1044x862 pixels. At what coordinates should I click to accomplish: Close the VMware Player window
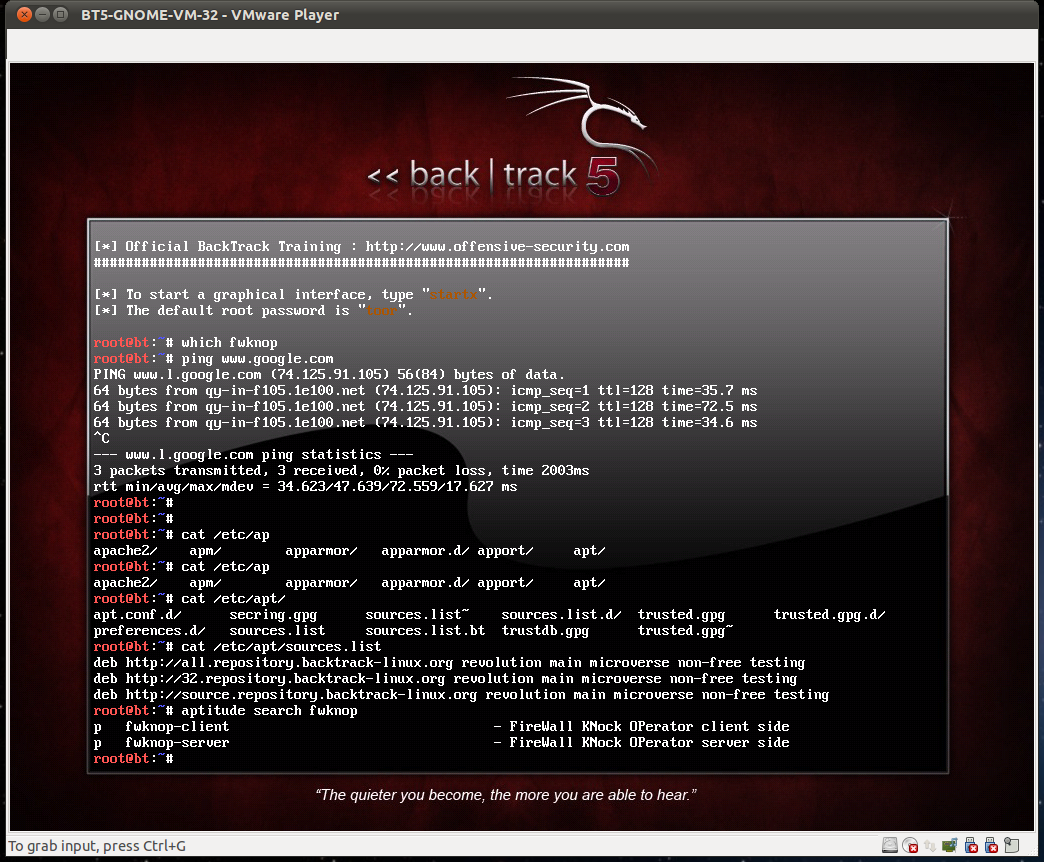click(24, 14)
